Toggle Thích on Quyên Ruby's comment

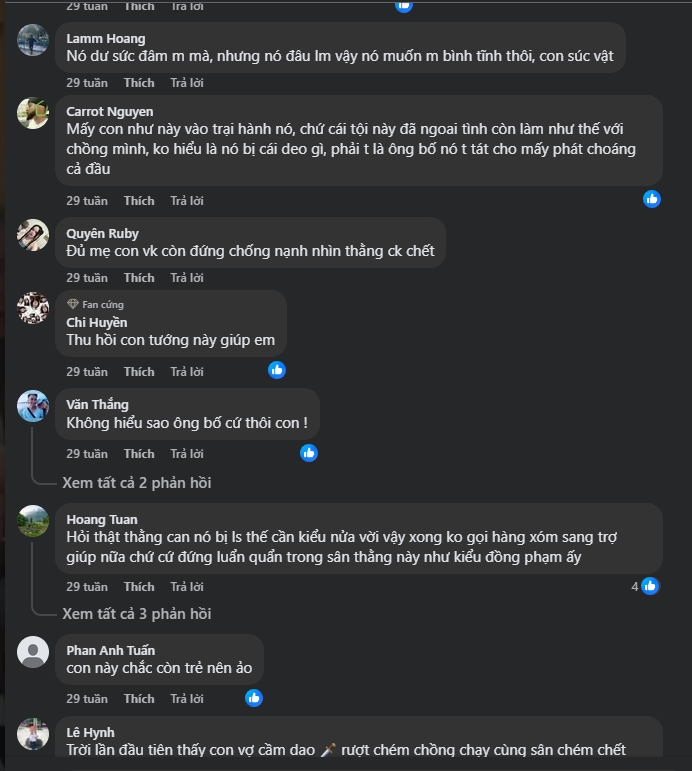139,278
